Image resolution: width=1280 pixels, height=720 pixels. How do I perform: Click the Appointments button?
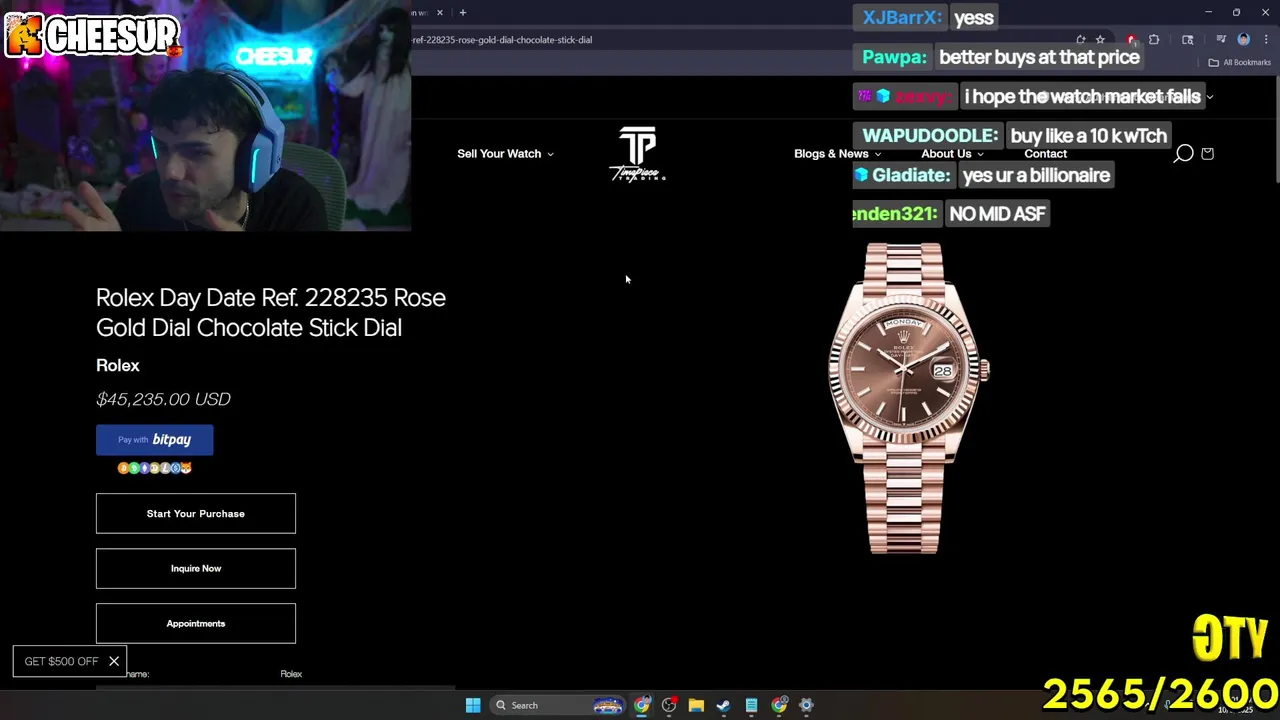(196, 623)
